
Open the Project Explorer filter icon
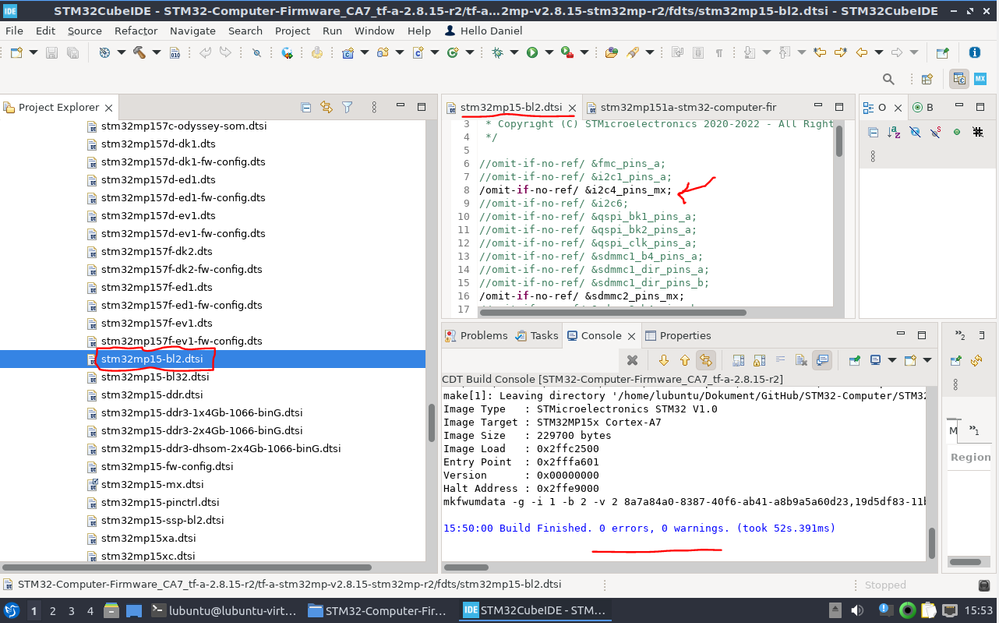[347, 107]
